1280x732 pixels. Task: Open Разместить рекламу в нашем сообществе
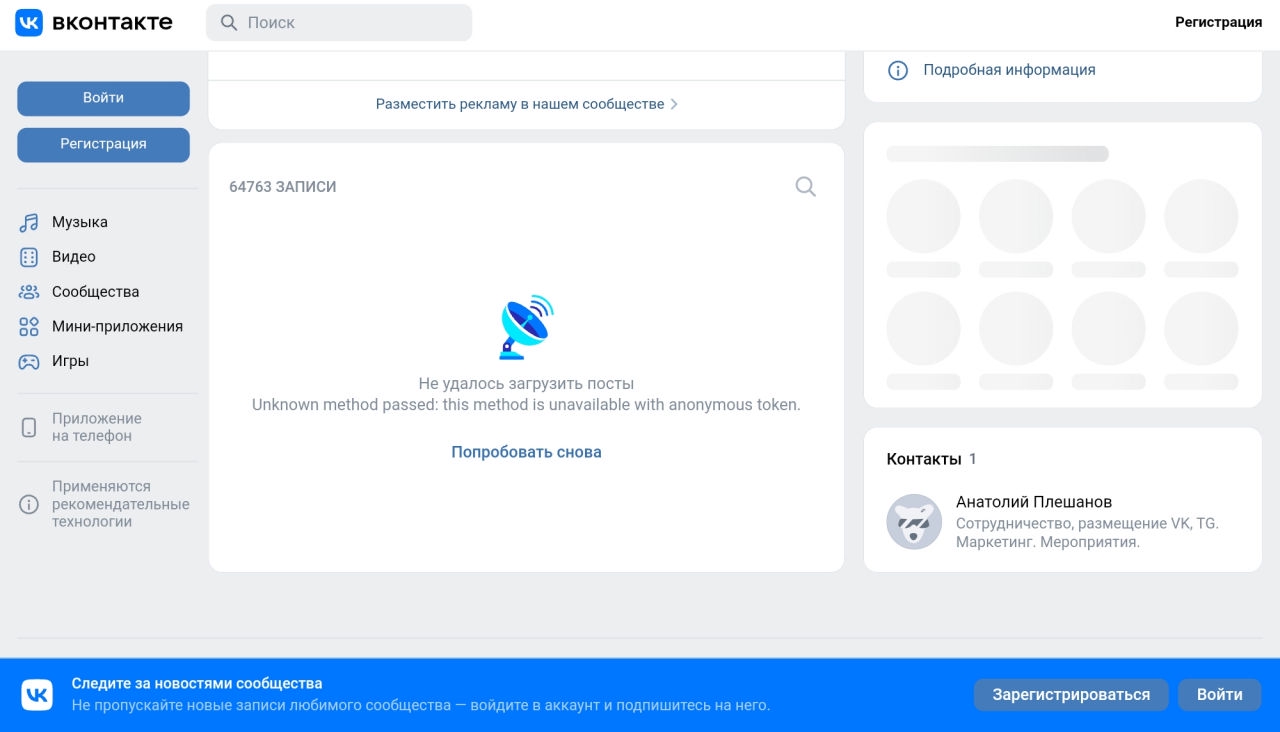coord(520,104)
